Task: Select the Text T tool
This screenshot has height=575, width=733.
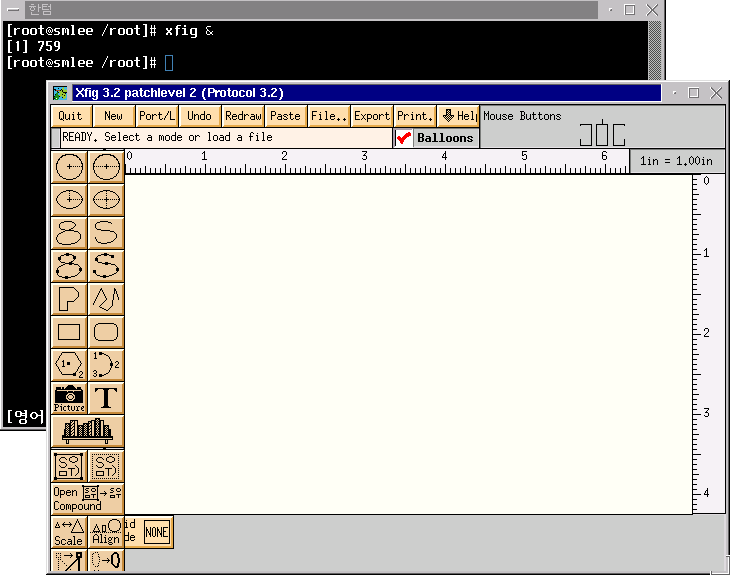Action: coord(106,398)
